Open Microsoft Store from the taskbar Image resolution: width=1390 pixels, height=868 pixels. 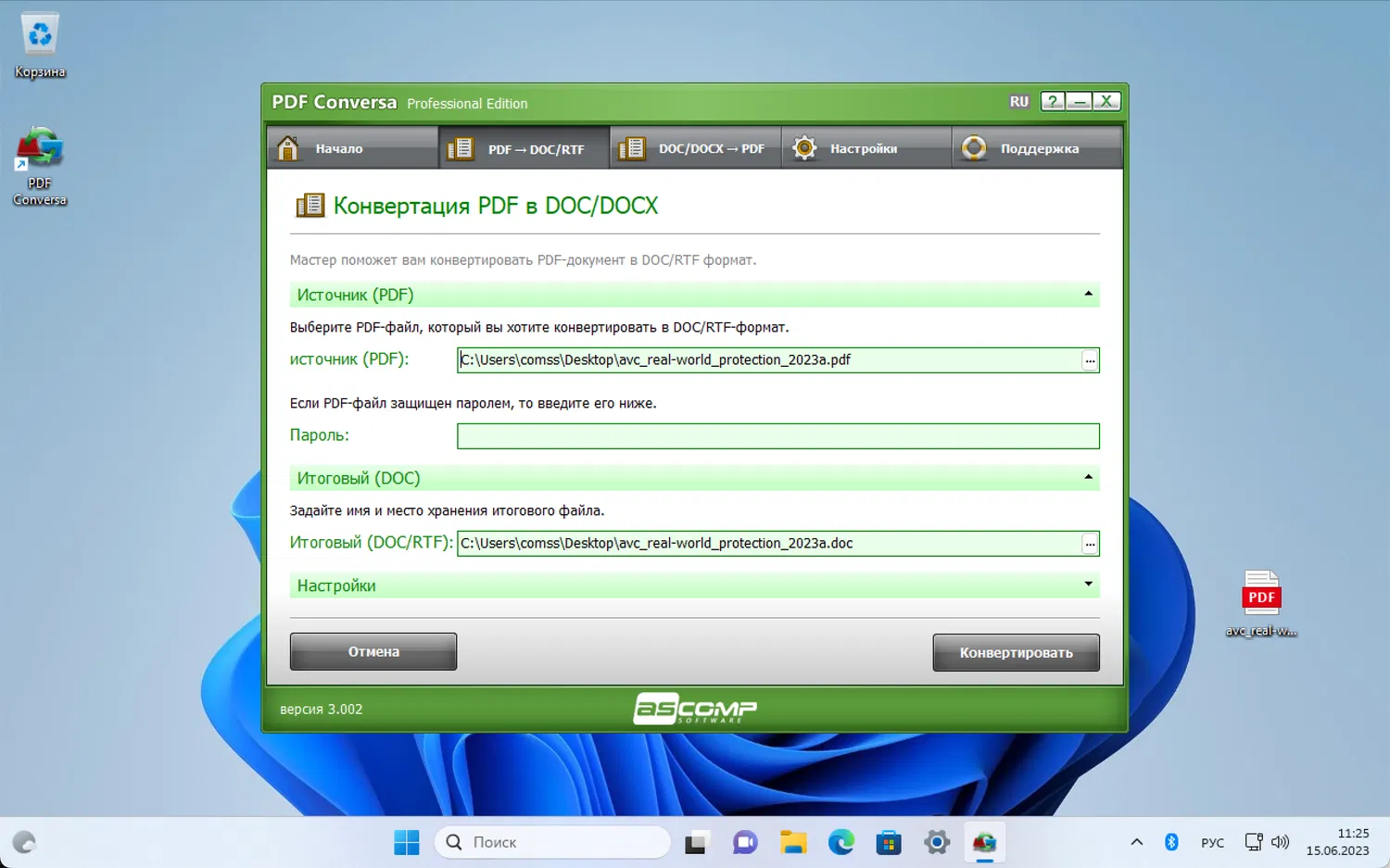[x=890, y=842]
